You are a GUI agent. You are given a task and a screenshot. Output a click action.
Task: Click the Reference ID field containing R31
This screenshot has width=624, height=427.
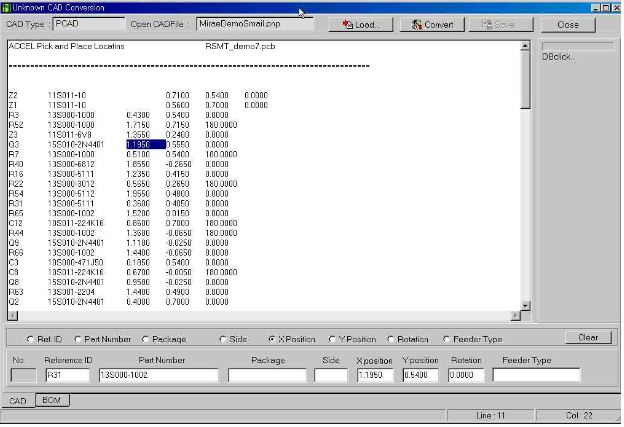(x=67, y=375)
